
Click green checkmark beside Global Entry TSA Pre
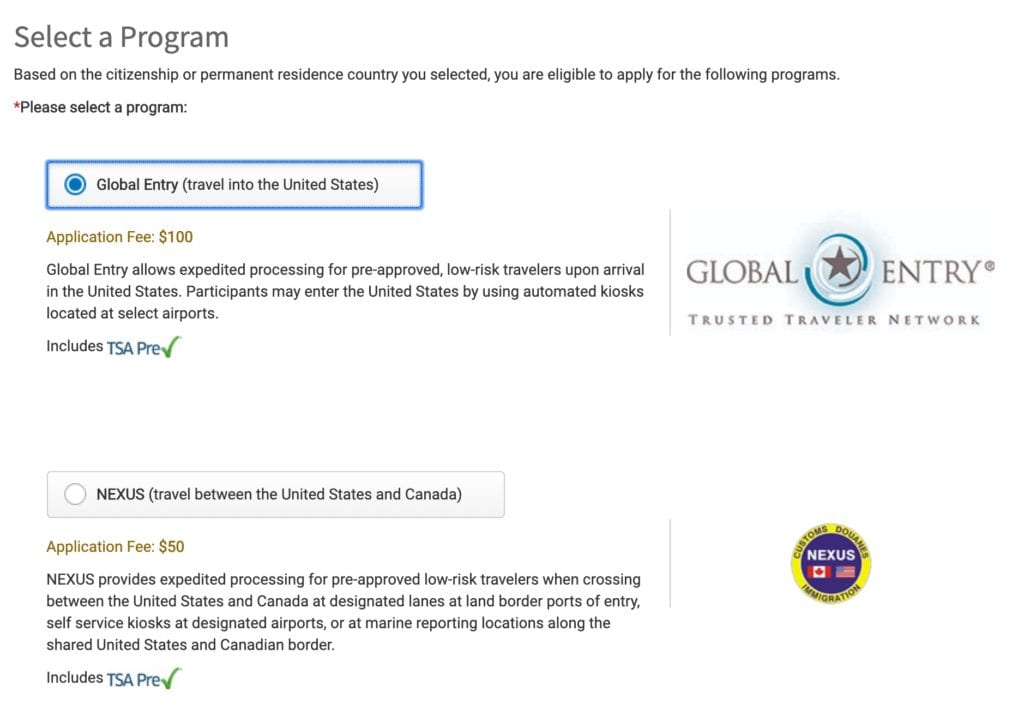pyautogui.click(x=172, y=347)
